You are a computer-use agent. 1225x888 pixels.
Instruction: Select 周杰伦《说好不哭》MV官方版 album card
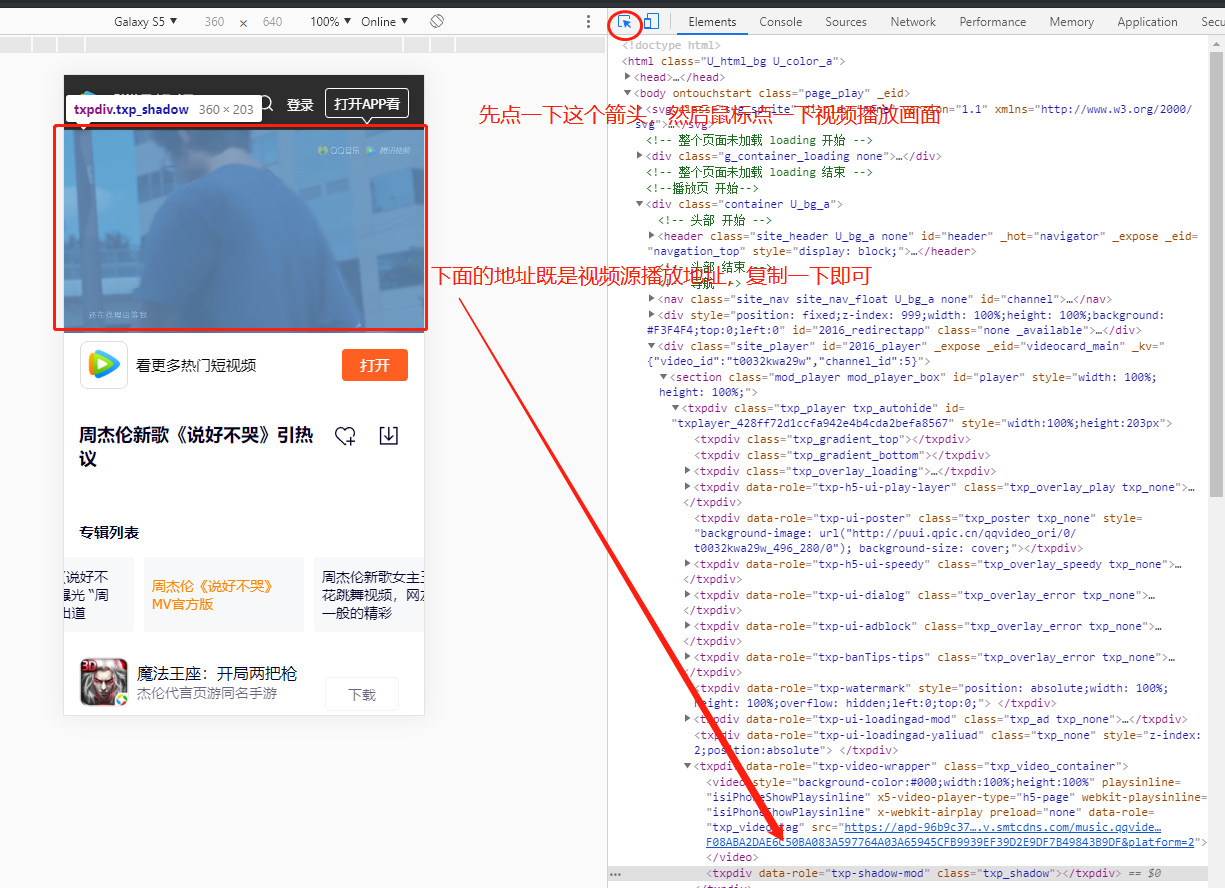[224, 595]
